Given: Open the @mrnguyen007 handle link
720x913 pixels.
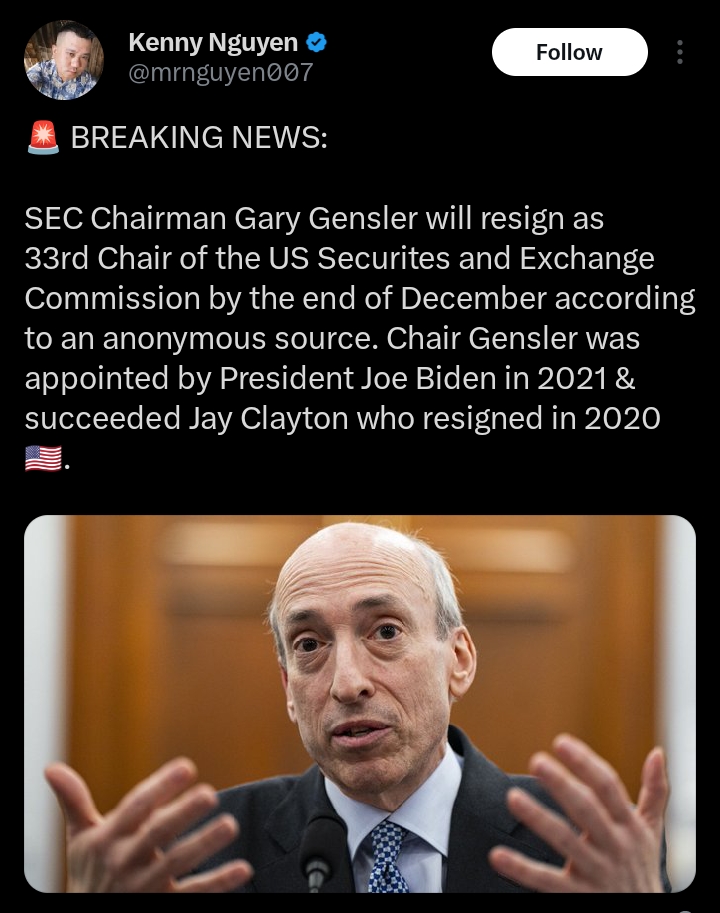Looking at the screenshot, I should (x=221, y=73).
